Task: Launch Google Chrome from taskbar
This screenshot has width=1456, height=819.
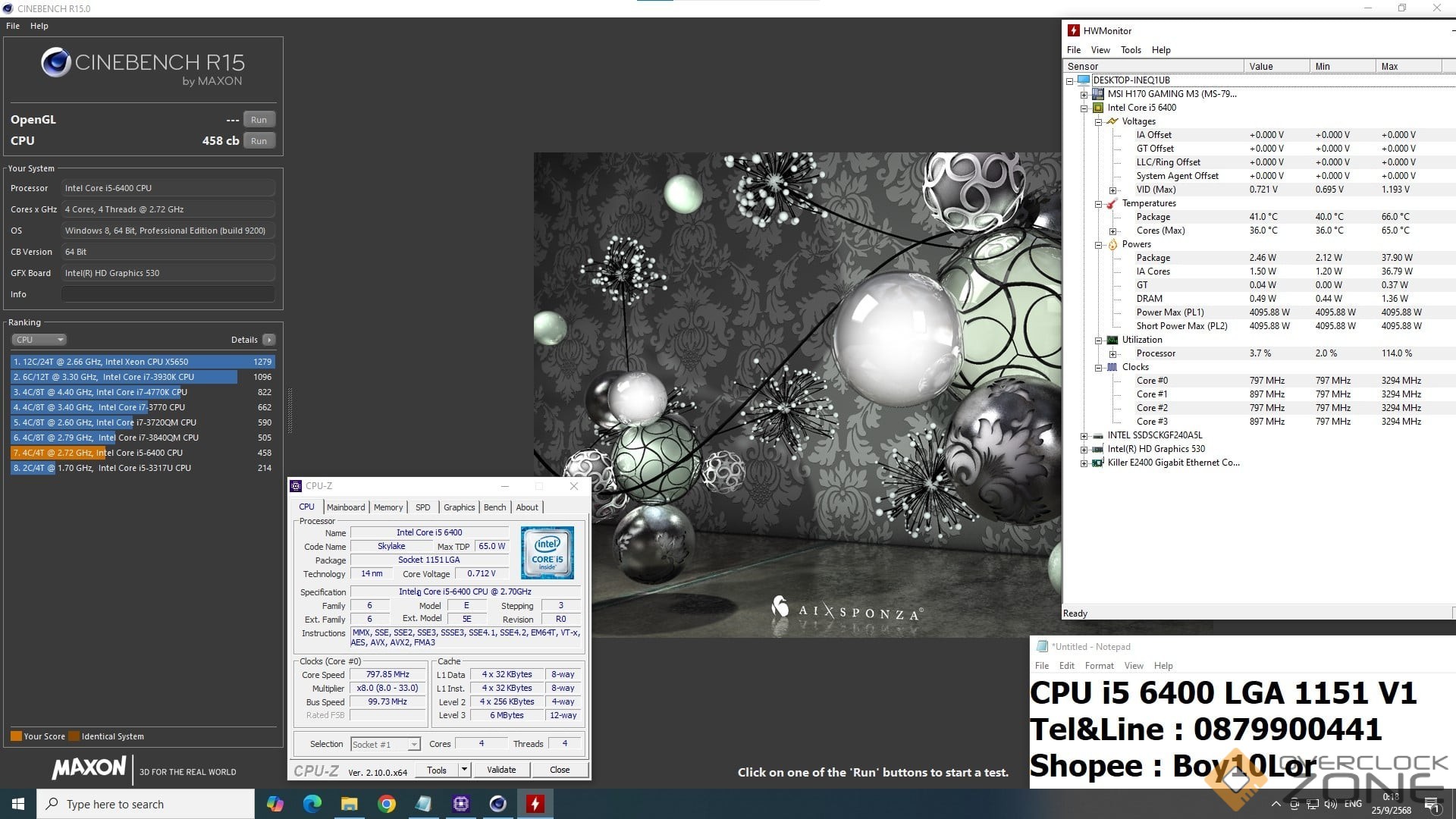Action: click(387, 804)
